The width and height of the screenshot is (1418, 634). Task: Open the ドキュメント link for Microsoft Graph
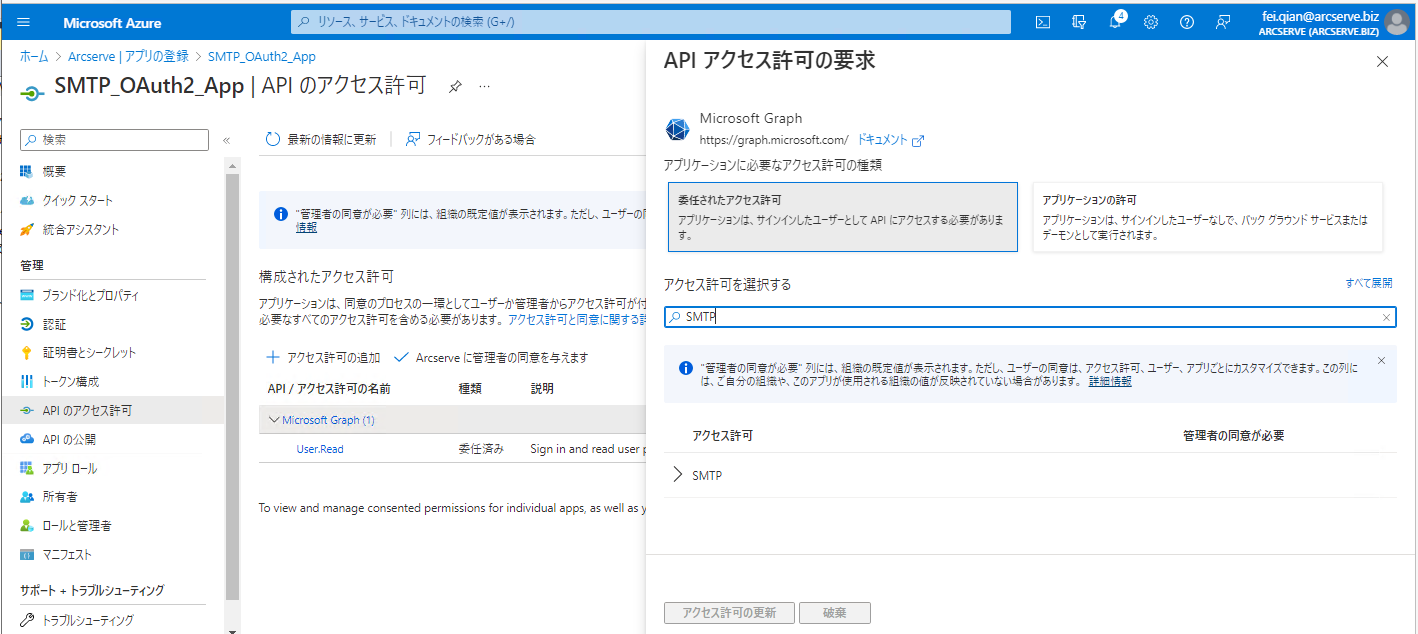(x=890, y=140)
